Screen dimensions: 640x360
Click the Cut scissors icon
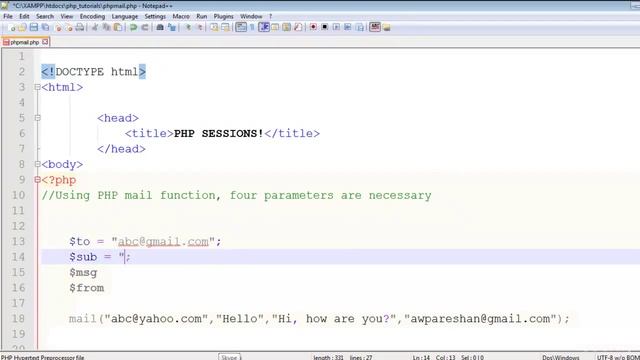click(95, 27)
